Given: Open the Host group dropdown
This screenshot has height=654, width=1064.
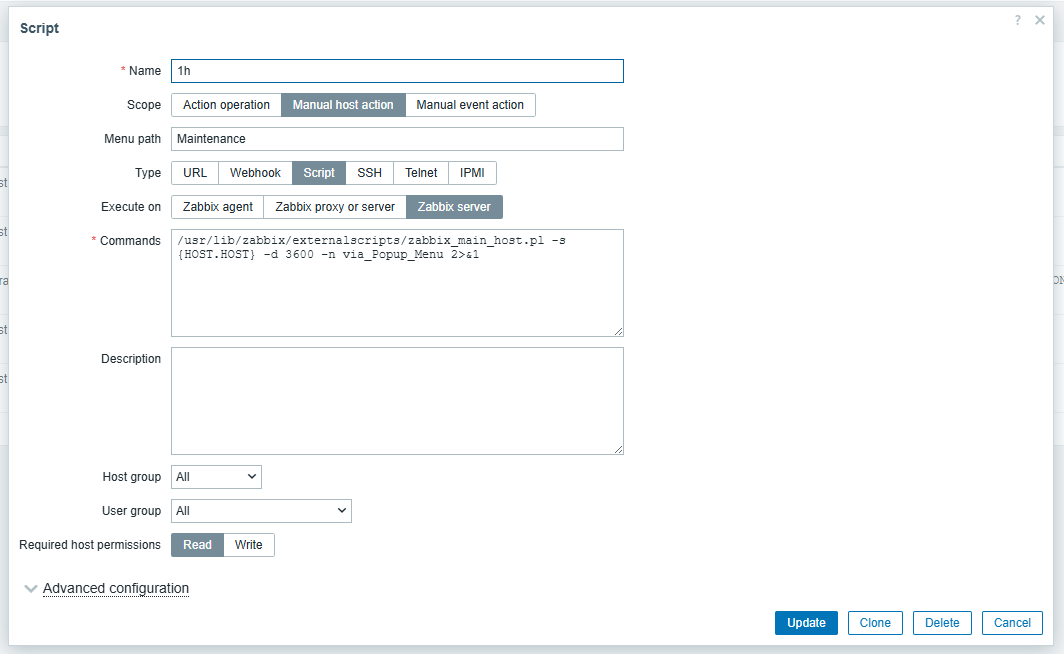Looking at the screenshot, I should 216,477.
